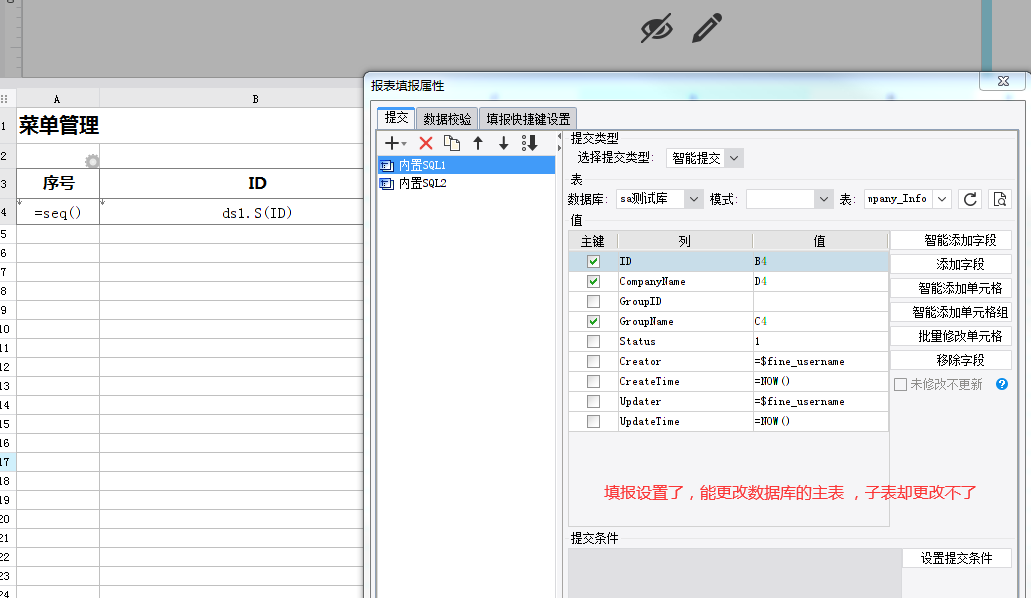The width and height of the screenshot is (1031, 598).
Task: Click the 主键 table header
Action: (592, 241)
